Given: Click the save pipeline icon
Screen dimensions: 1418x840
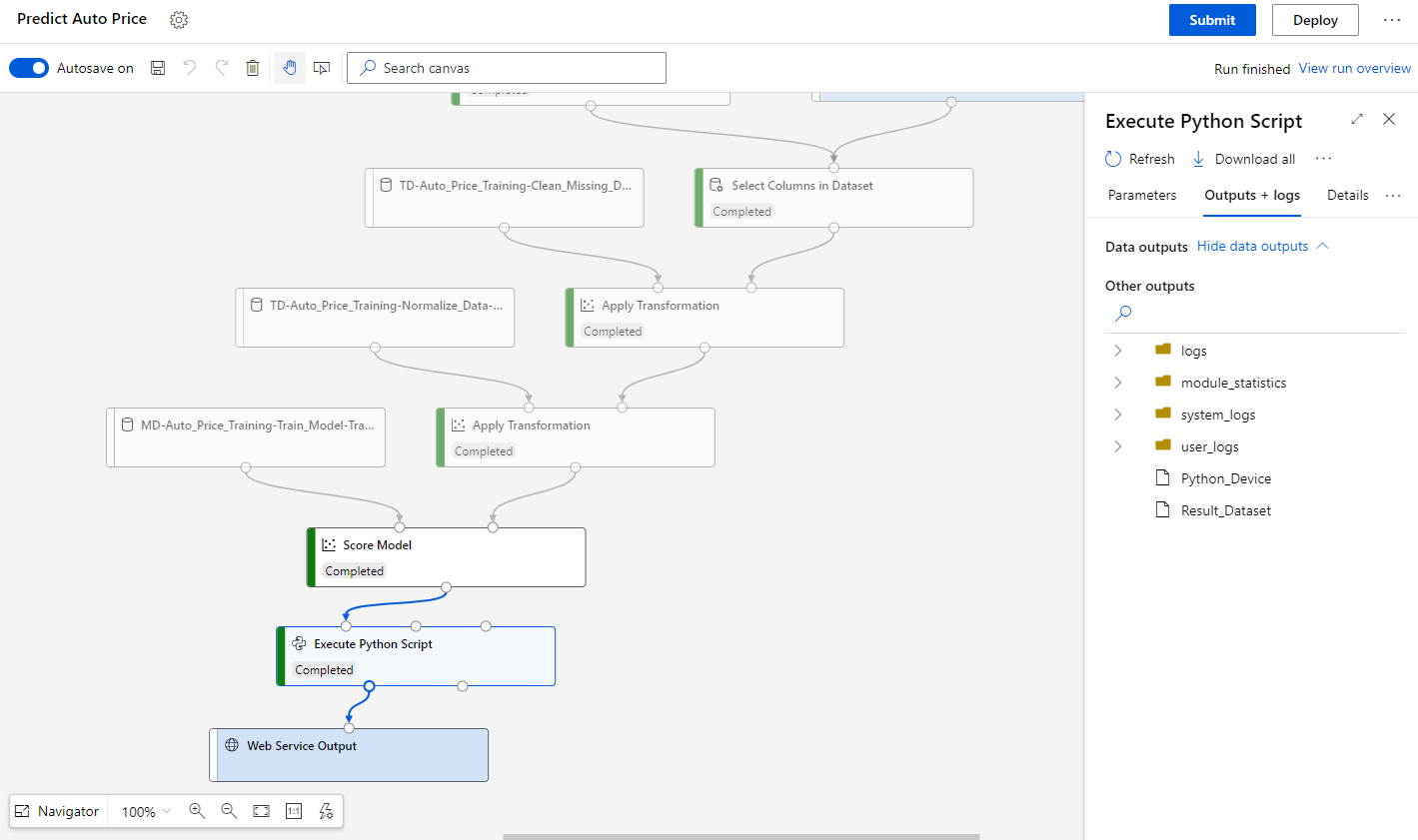Looking at the screenshot, I should coord(158,68).
